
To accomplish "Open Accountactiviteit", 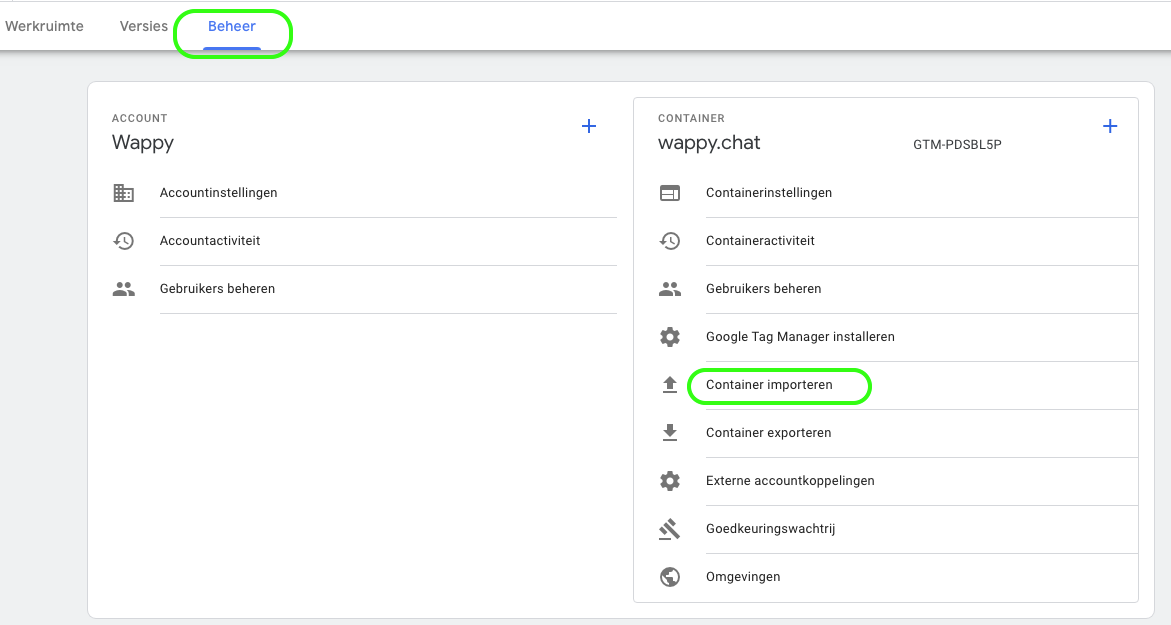I will (x=210, y=240).
